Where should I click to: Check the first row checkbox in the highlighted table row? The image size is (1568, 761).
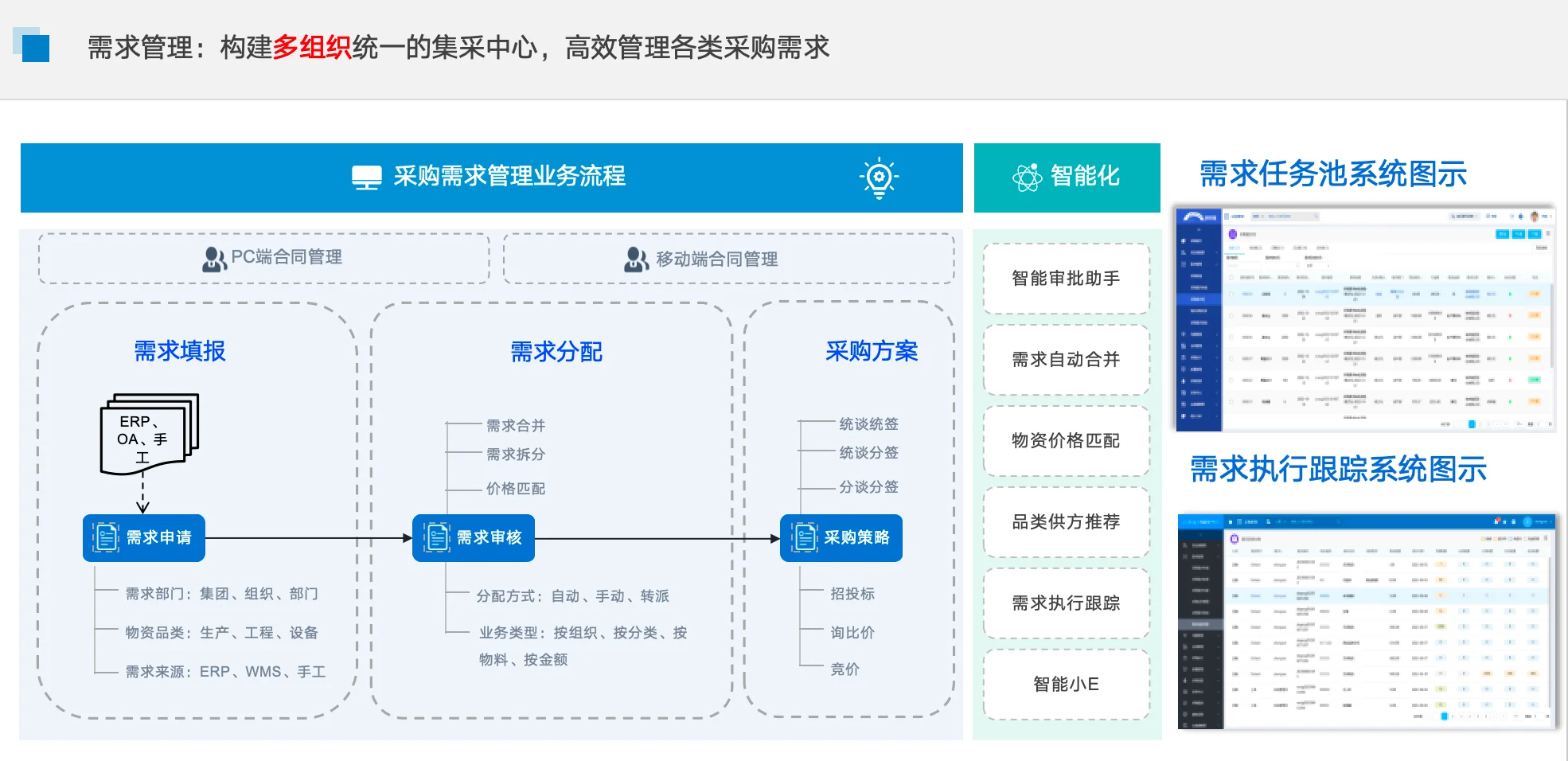(x=1231, y=294)
